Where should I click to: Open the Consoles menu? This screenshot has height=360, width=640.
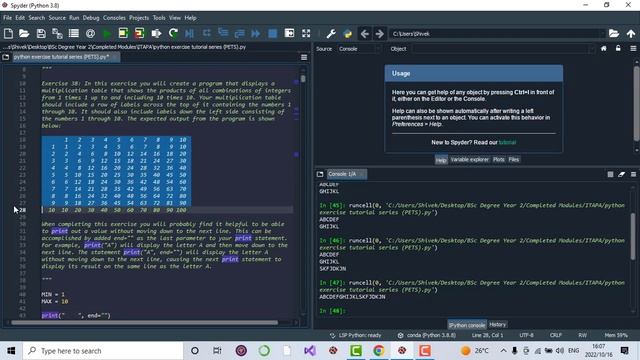coord(114,18)
